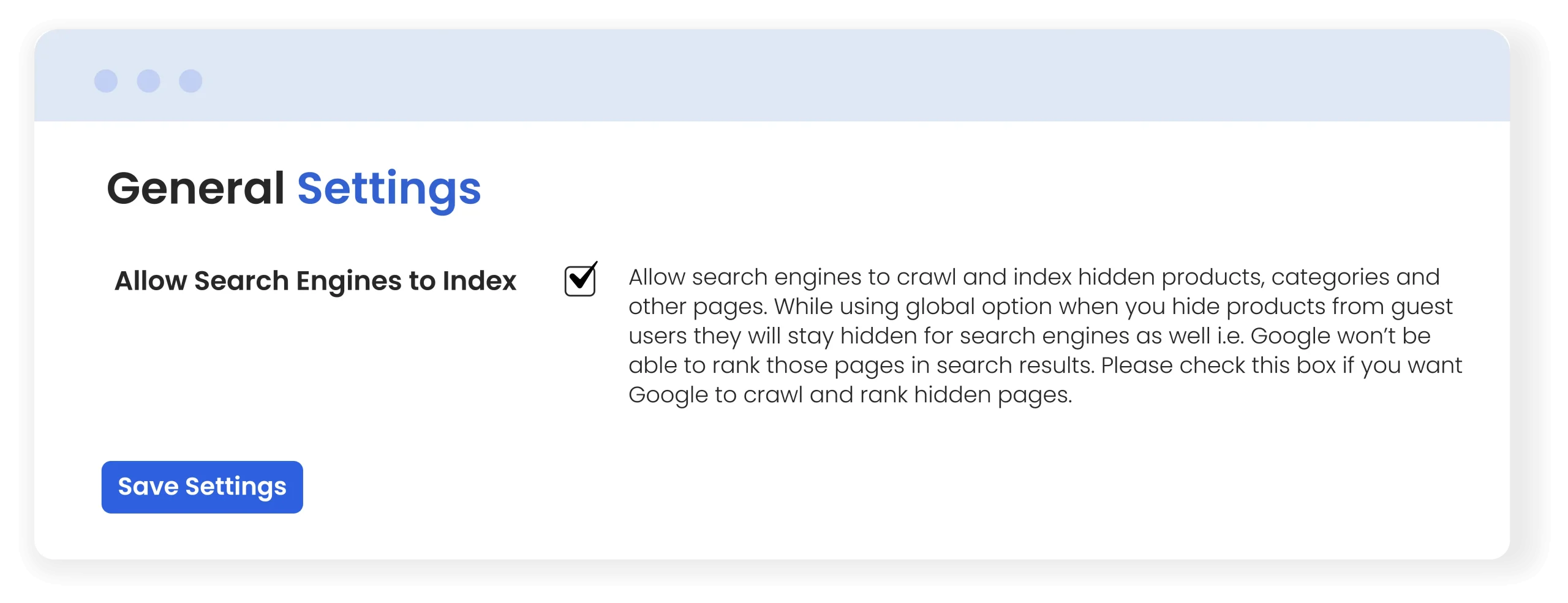Click the line starting "other pages. While using"
This screenshot has width=1568, height=603.
point(1040,307)
